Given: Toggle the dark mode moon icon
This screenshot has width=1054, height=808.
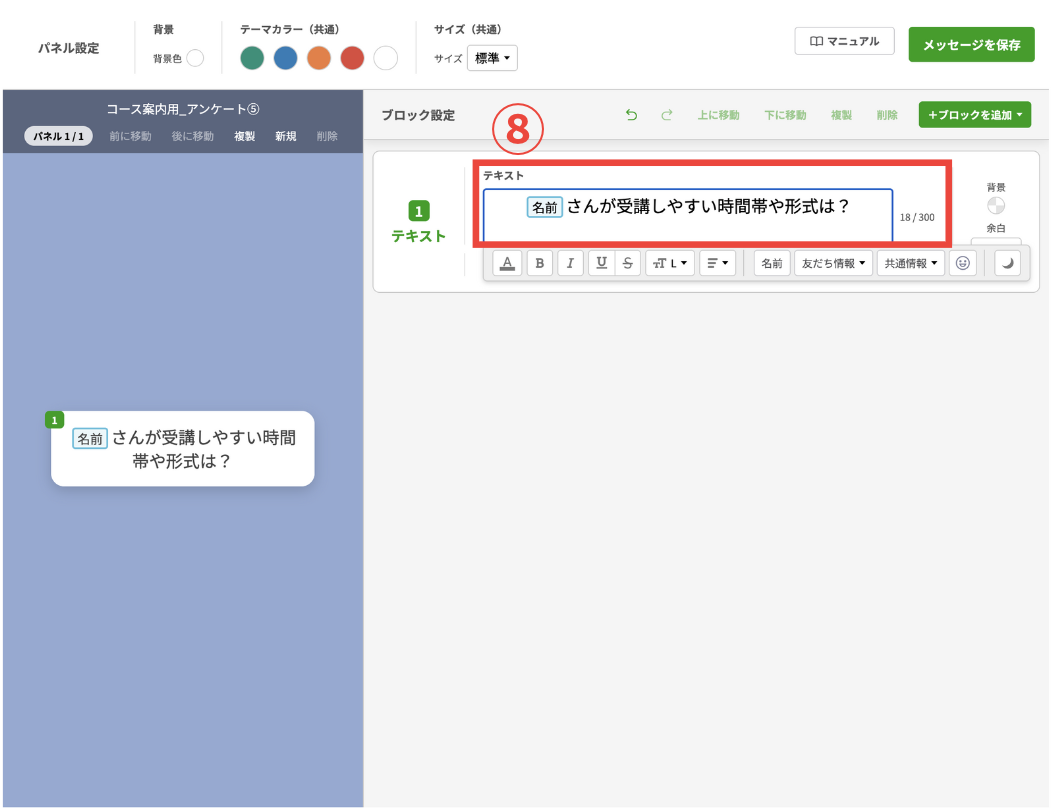Looking at the screenshot, I should click(x=1007, y=263).
